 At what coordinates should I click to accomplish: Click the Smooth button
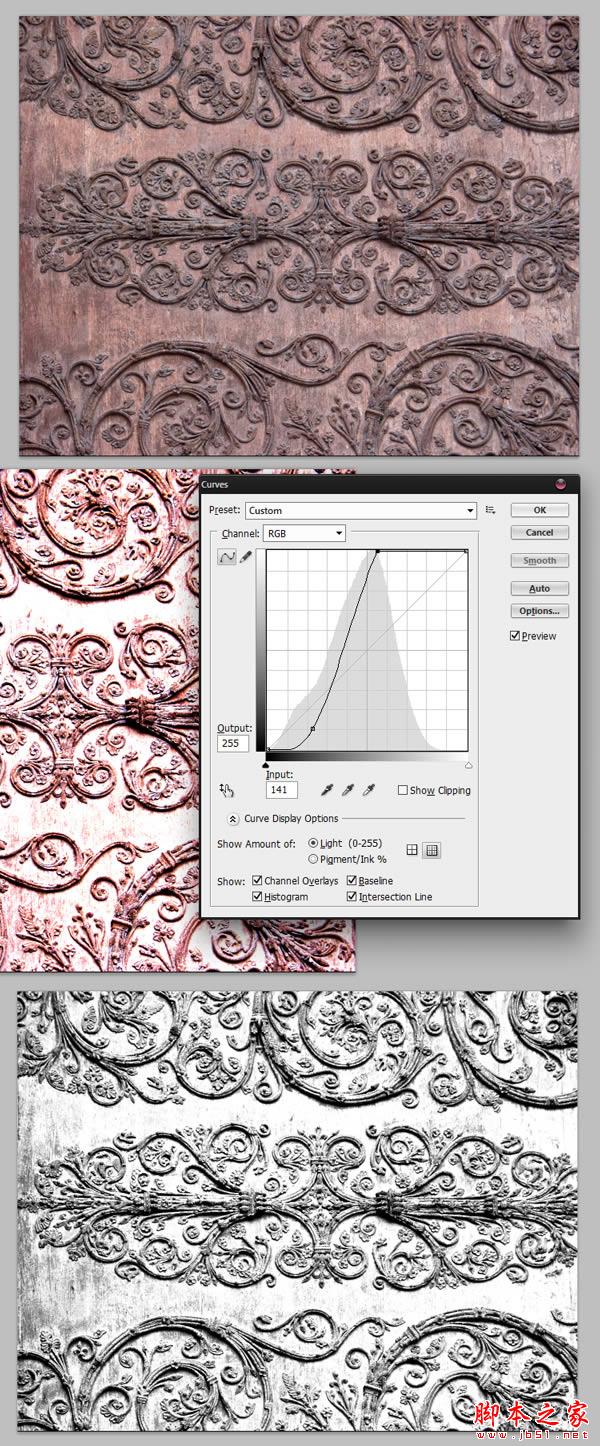540,561
